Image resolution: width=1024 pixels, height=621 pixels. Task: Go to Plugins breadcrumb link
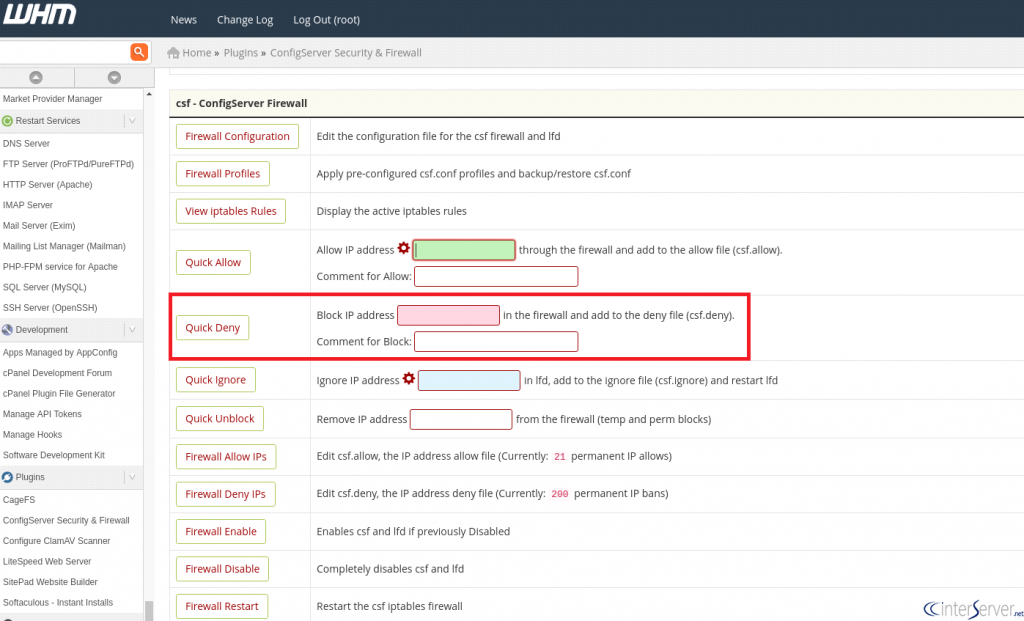pyautogui.click(x=240, y=53)
